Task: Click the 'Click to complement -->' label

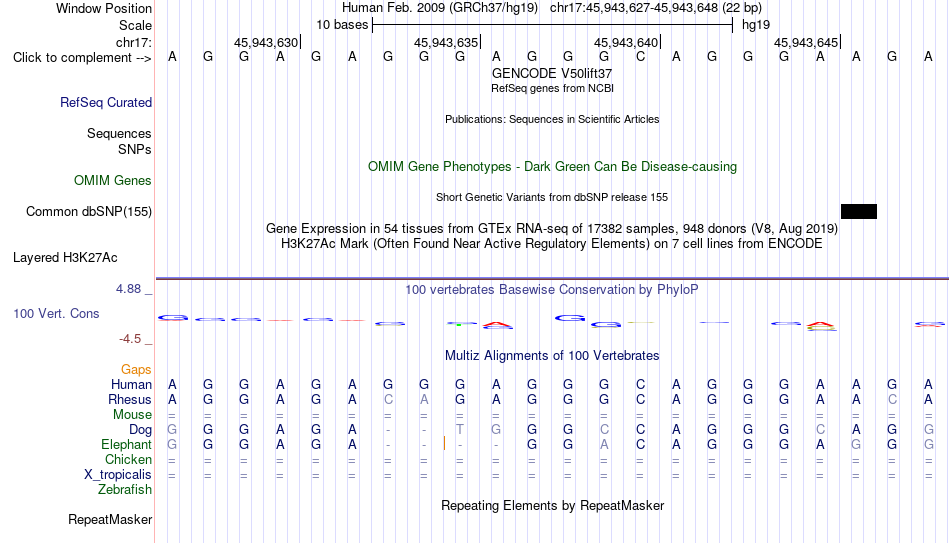Action: tap(82, 58)
